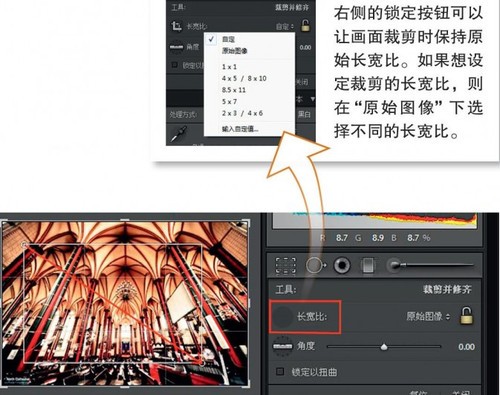Select the 1 x 1 ratio menu entry

tap(229, 67)
